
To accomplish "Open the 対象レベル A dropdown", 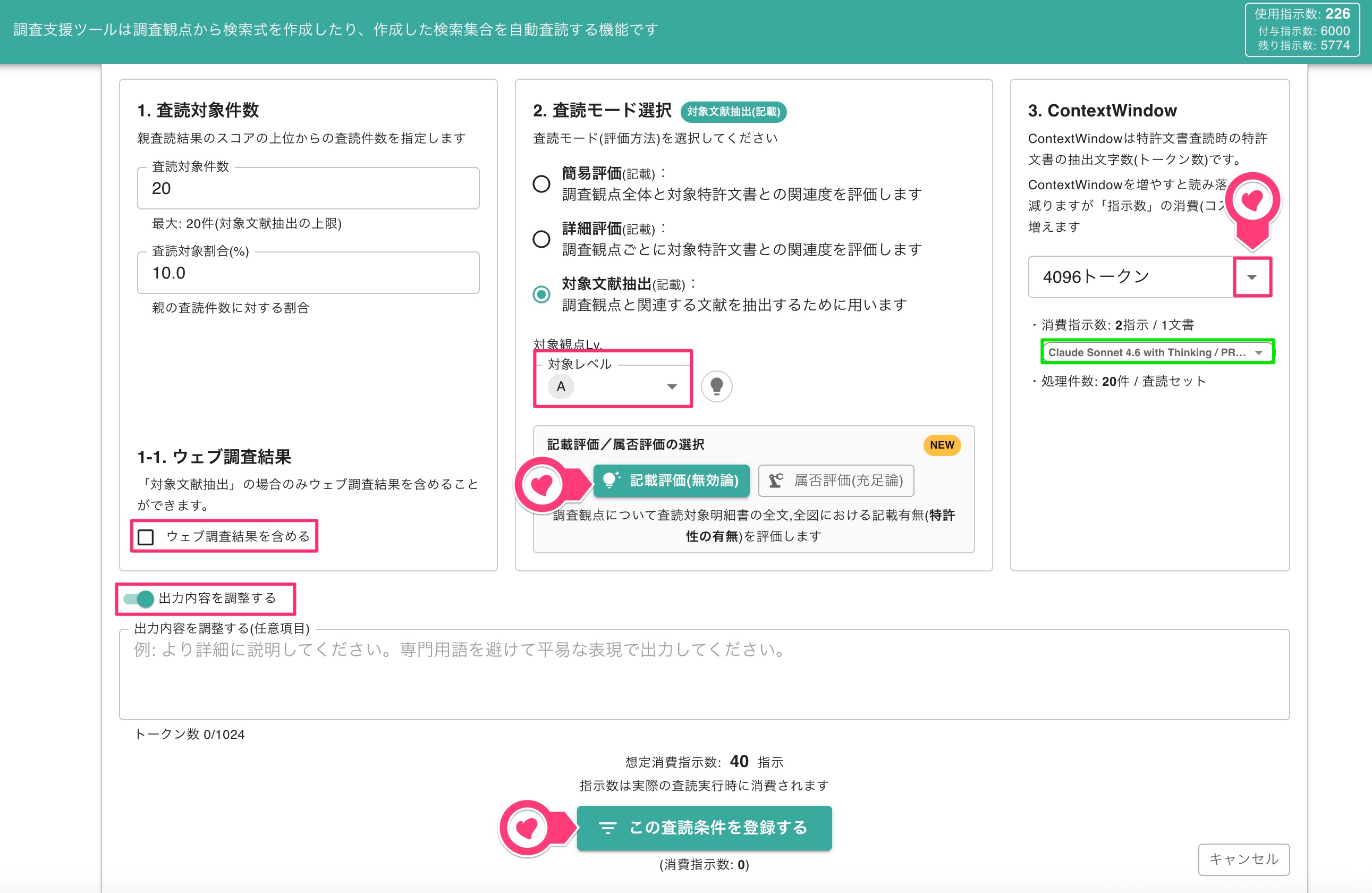I will (x=613, y=386).
